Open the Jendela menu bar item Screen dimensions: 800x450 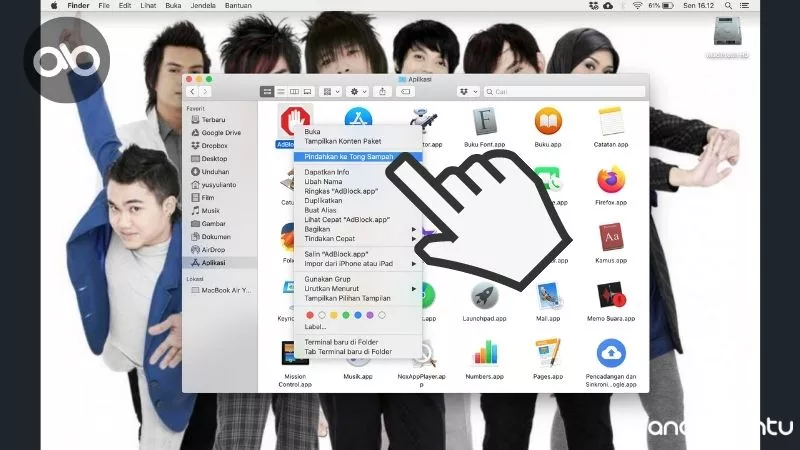pos(203,6)
